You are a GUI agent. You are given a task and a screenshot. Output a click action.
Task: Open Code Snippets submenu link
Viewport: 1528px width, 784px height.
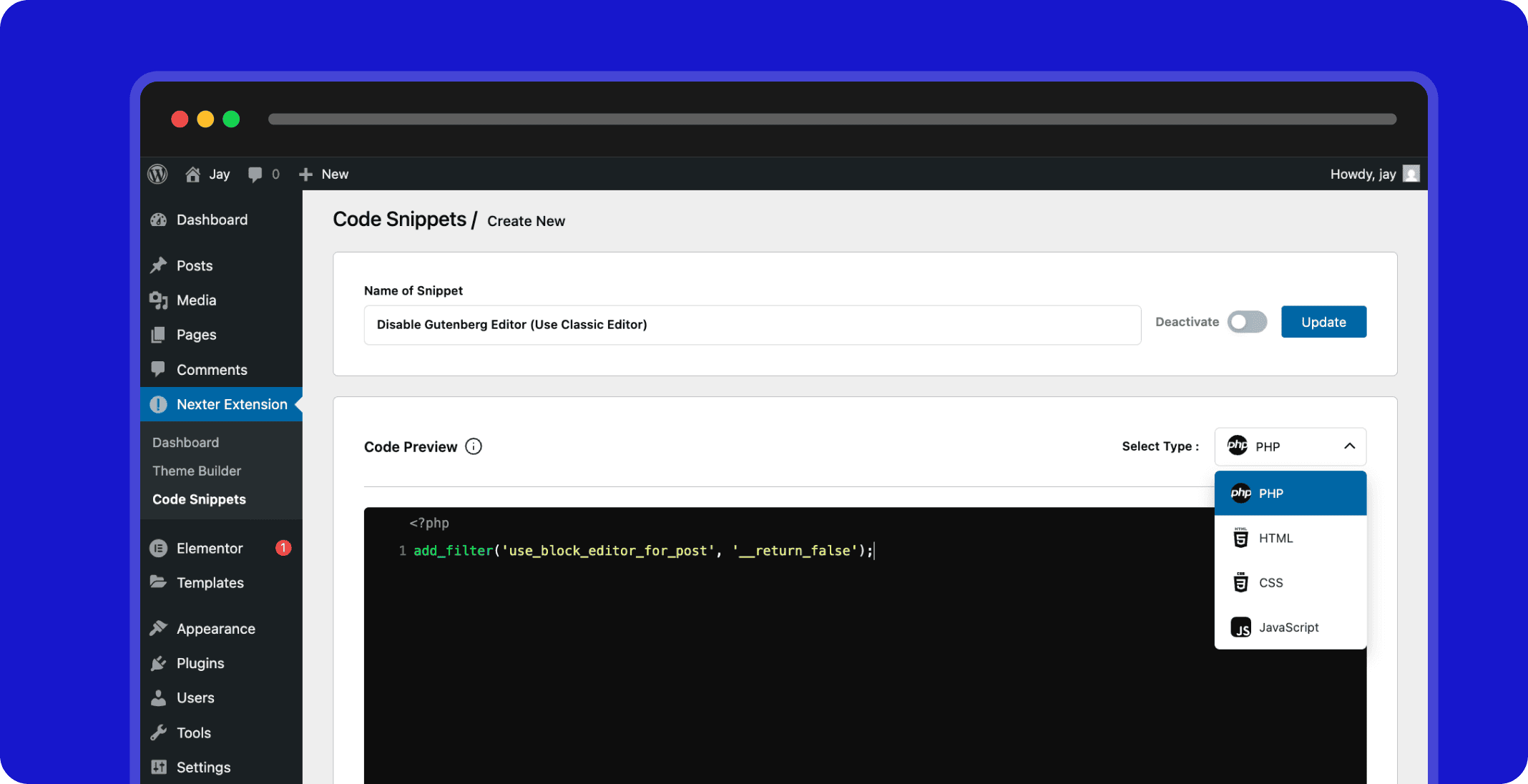(199, 499)
